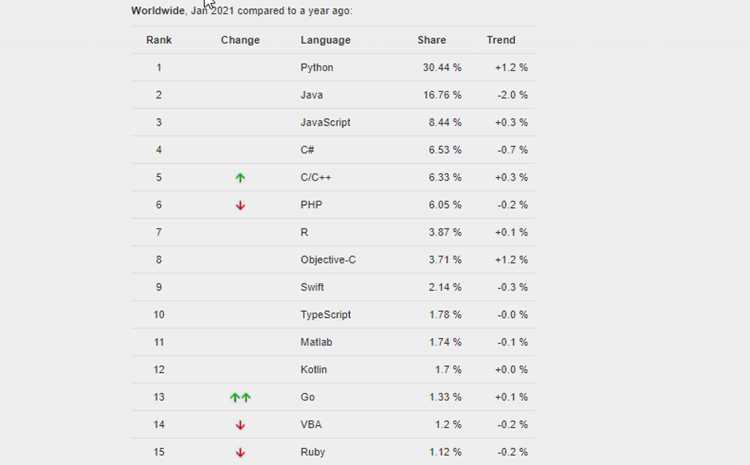Click red down arrow beside VBA
This screenshot has width=750, height=465.
[240, 425]
